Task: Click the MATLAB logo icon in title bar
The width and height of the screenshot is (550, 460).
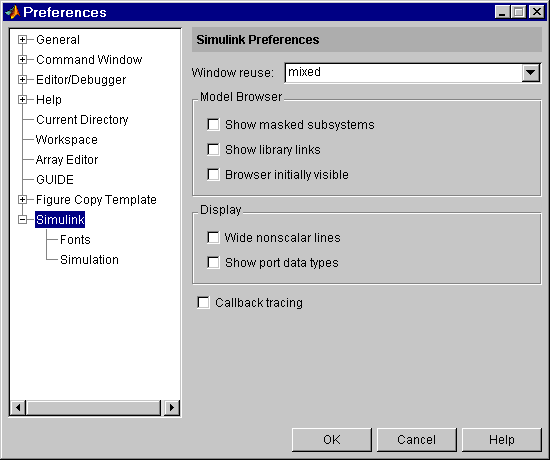Action: tap(13, 12)
